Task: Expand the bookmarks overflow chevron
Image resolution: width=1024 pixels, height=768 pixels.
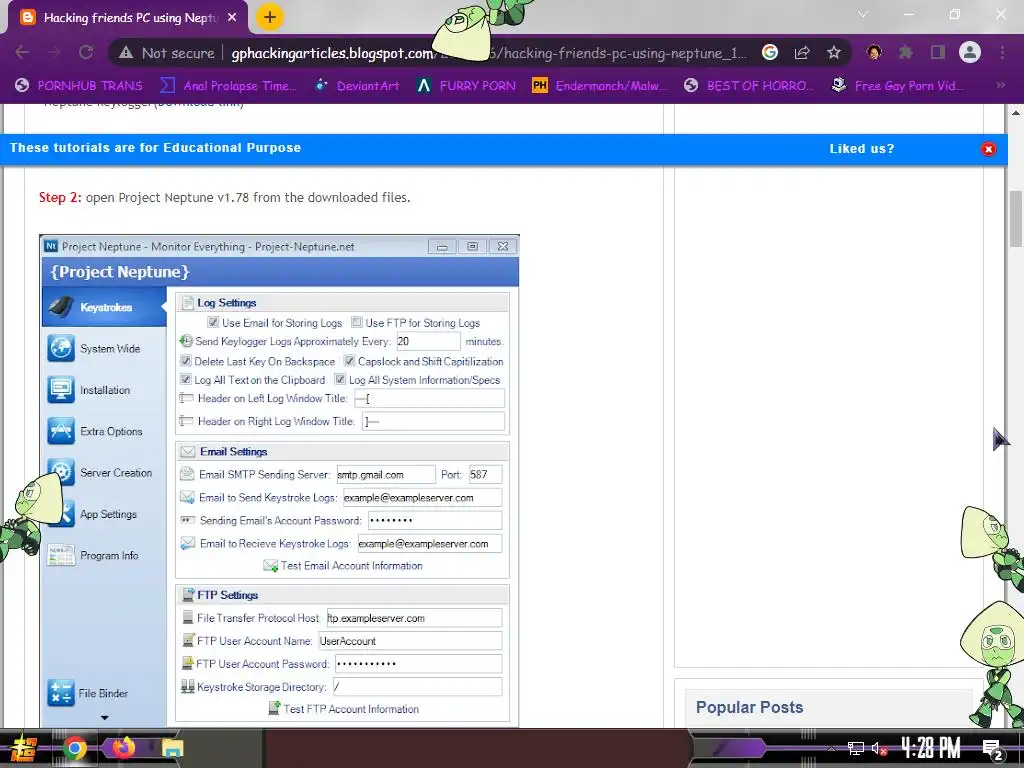Action: coord(1000,85)
